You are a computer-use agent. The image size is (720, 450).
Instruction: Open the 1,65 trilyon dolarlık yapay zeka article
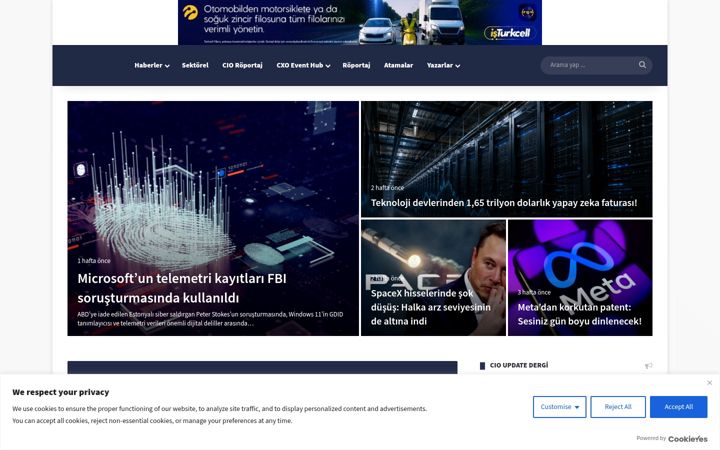(x=504, y=202)
